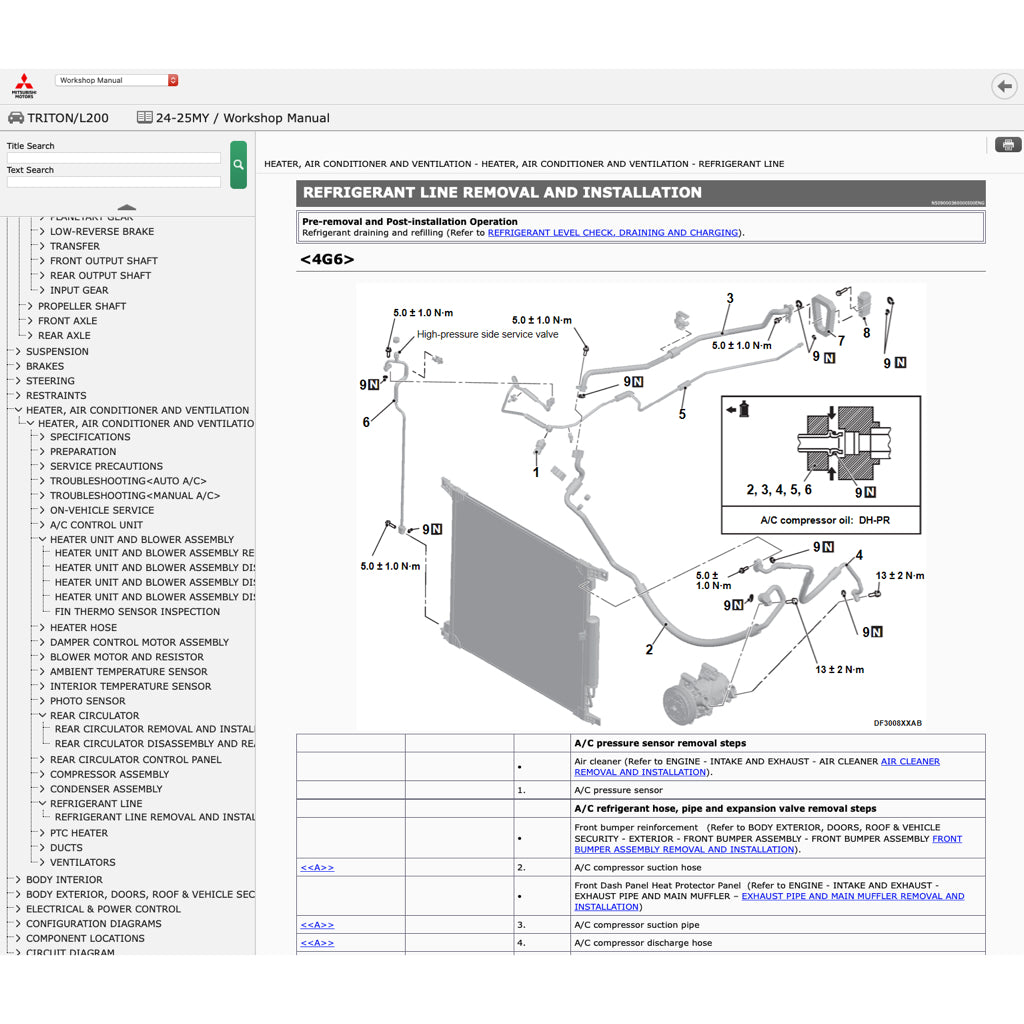Viewport: 1024px width, 1024px height.
Task: Open REFRIGERANT LINE REMOVAL AND INSTALLATION topic
Action: [153, 817]
